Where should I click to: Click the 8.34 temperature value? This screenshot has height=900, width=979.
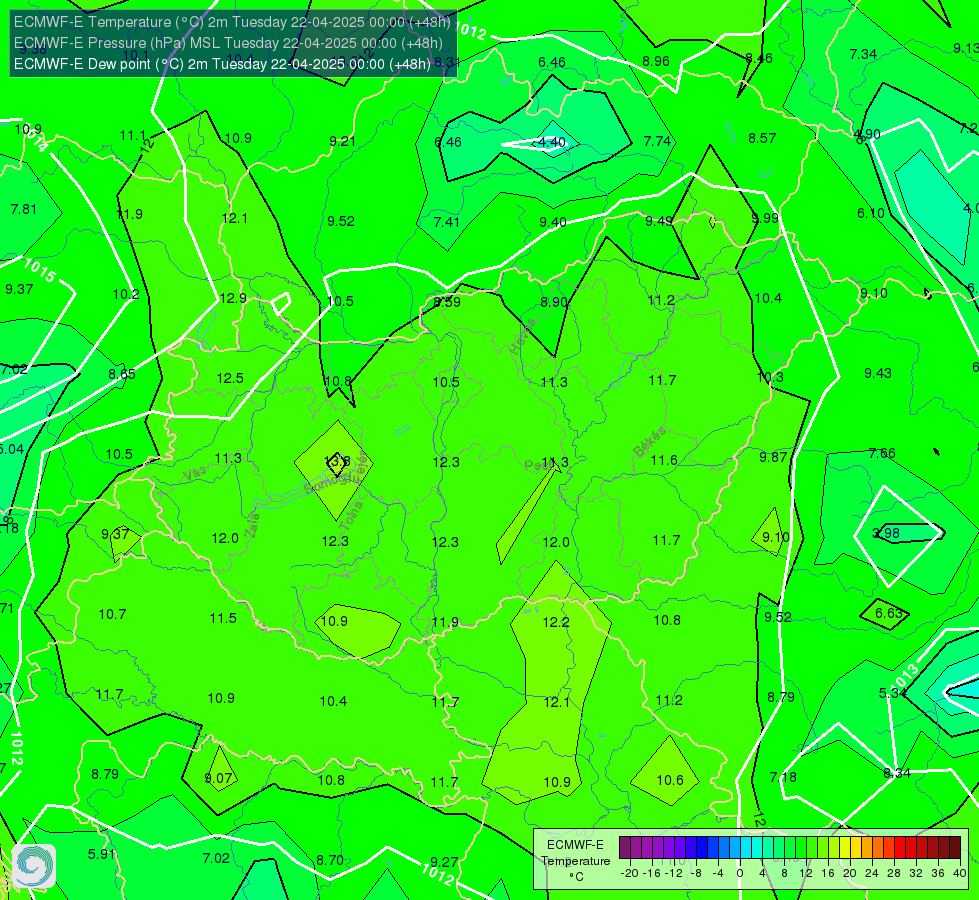(897, 773)
